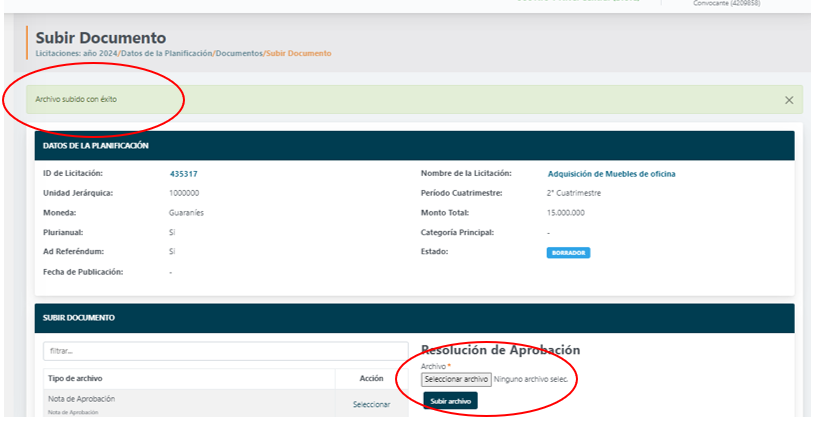814x434 pixels.
Task: Click the Estado label
Action: coord(434,252)
